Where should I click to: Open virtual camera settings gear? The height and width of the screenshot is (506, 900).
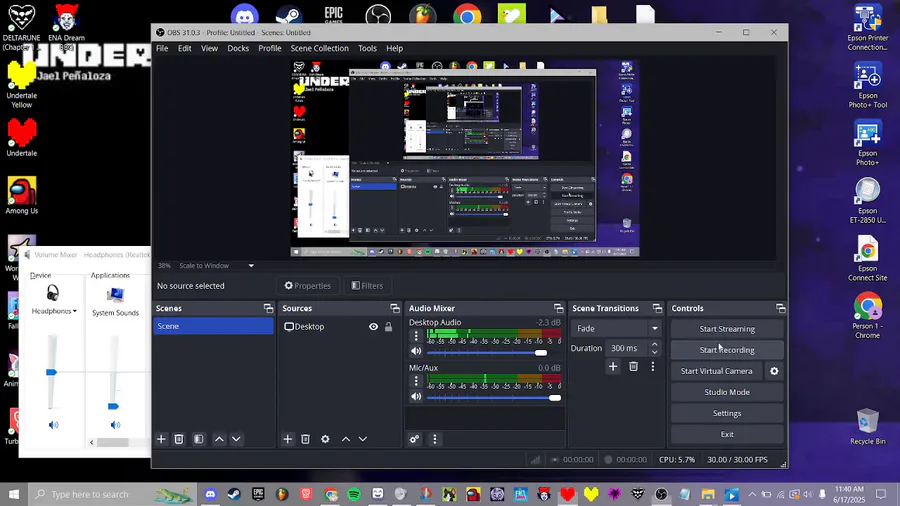pyautogui.click(x=774, y=371)
